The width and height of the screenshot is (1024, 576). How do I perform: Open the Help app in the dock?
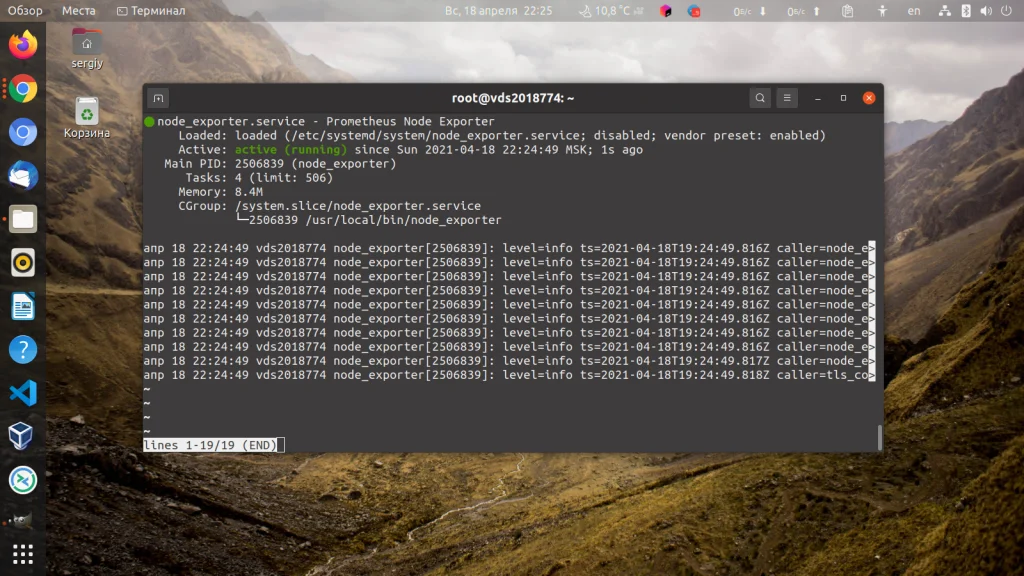(x=23, y=350)
